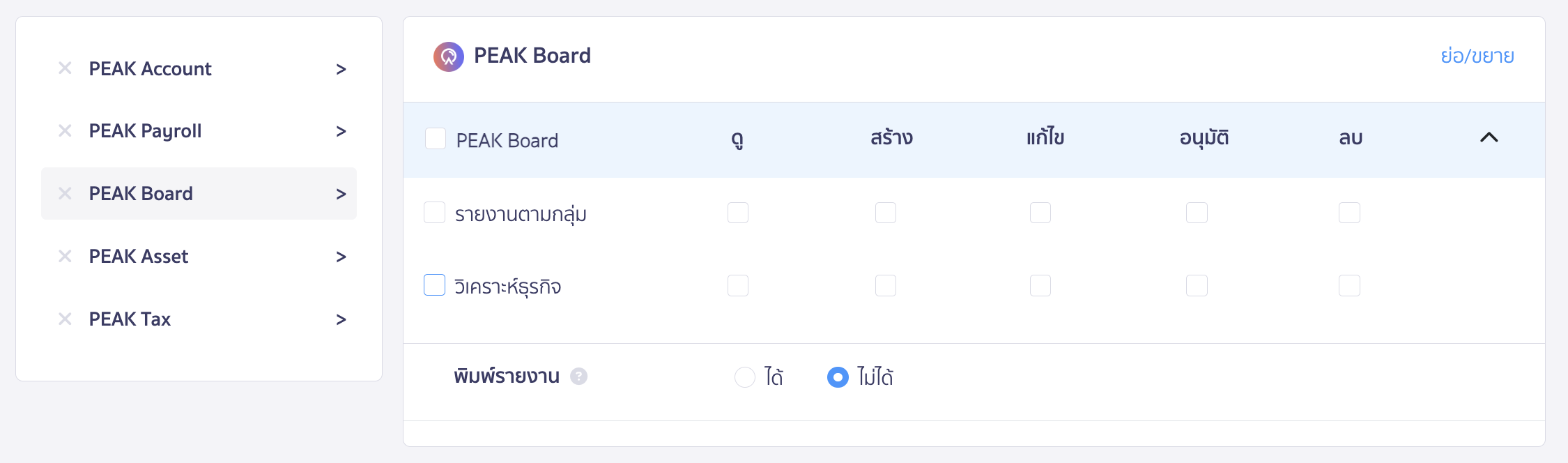Select PEAK Asset in the sidebar
Screen dimensions: 1568x463
tap(139, 257)
